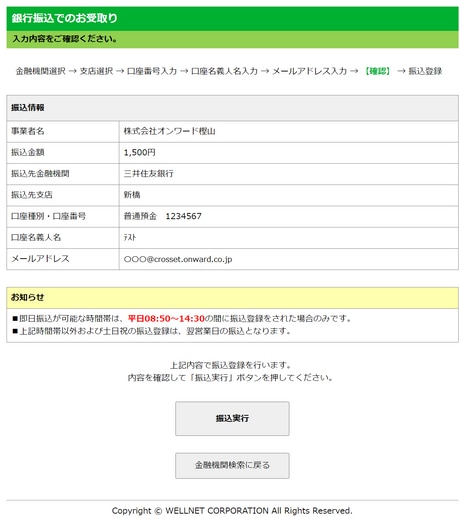Screen dimensions: 460x523
Task: Click the 金融機関検索に戻る button
Action: pos(232,465)
